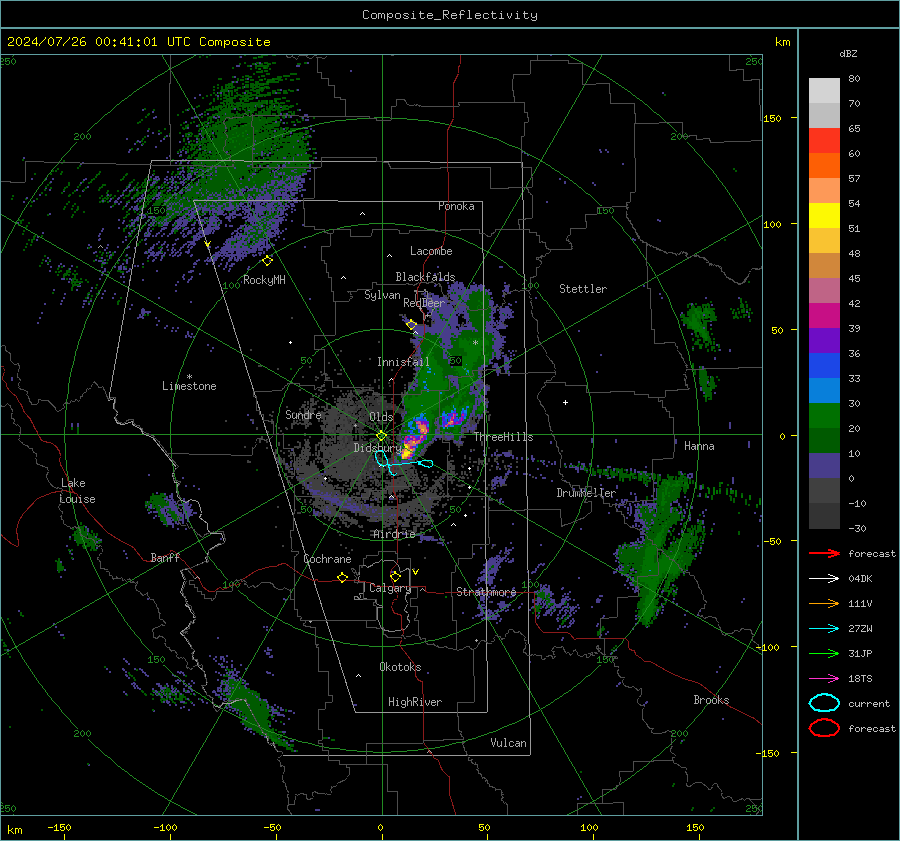Click the white 04DK arrow legend icon

tap(824, 579)
